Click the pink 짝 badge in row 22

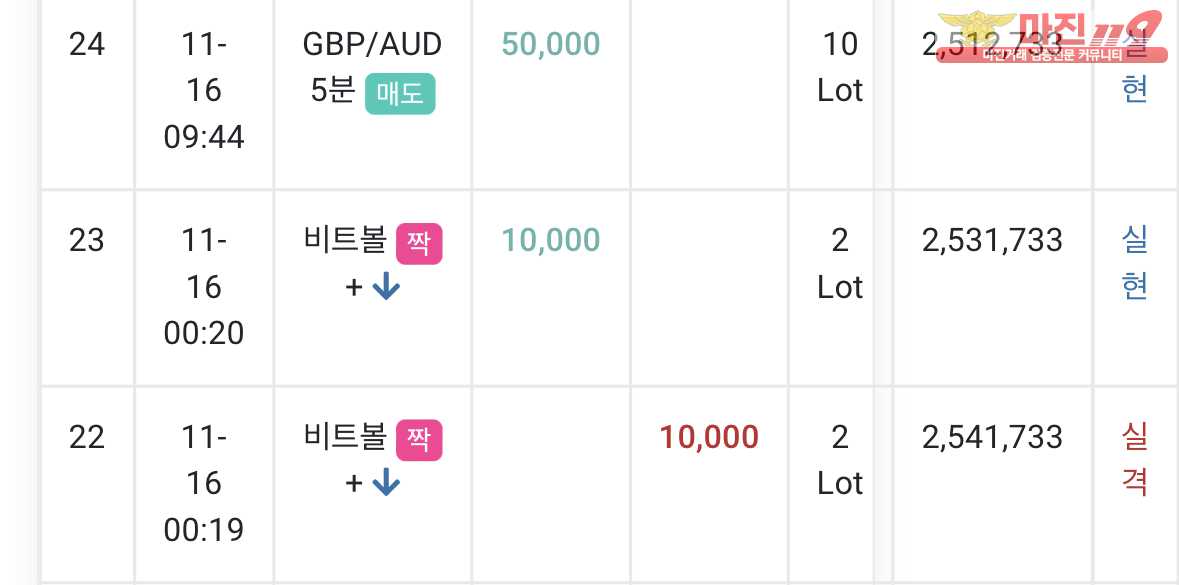coord(419,440)
